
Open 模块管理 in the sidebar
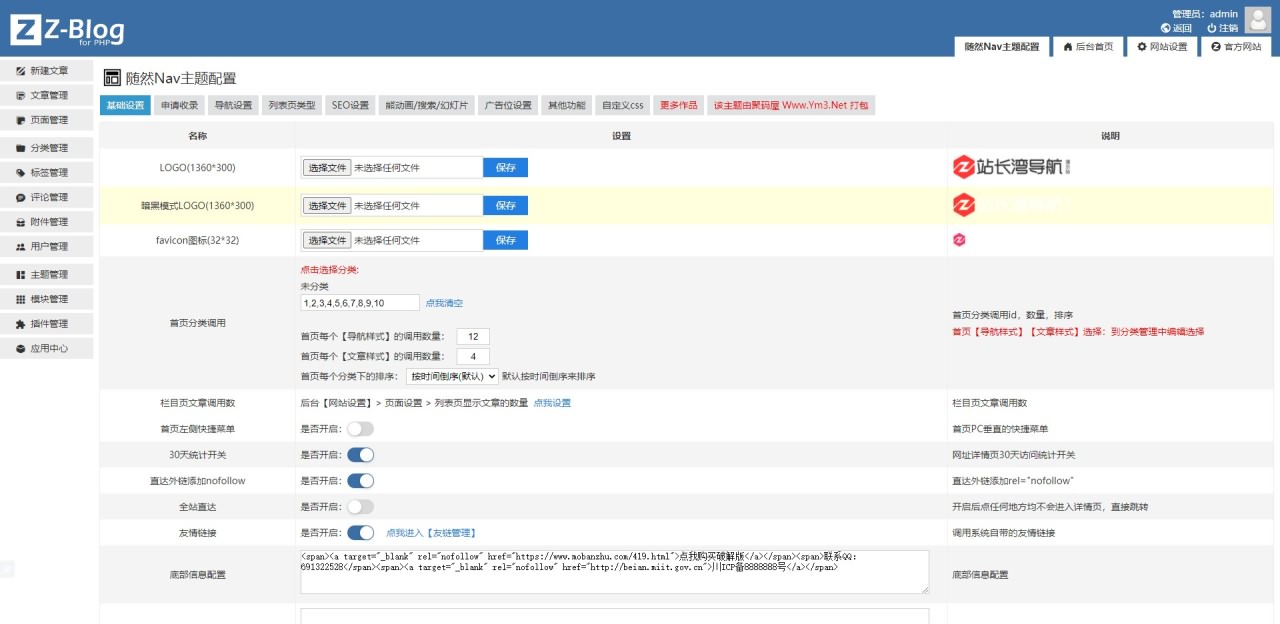click(x=47, y=299)
